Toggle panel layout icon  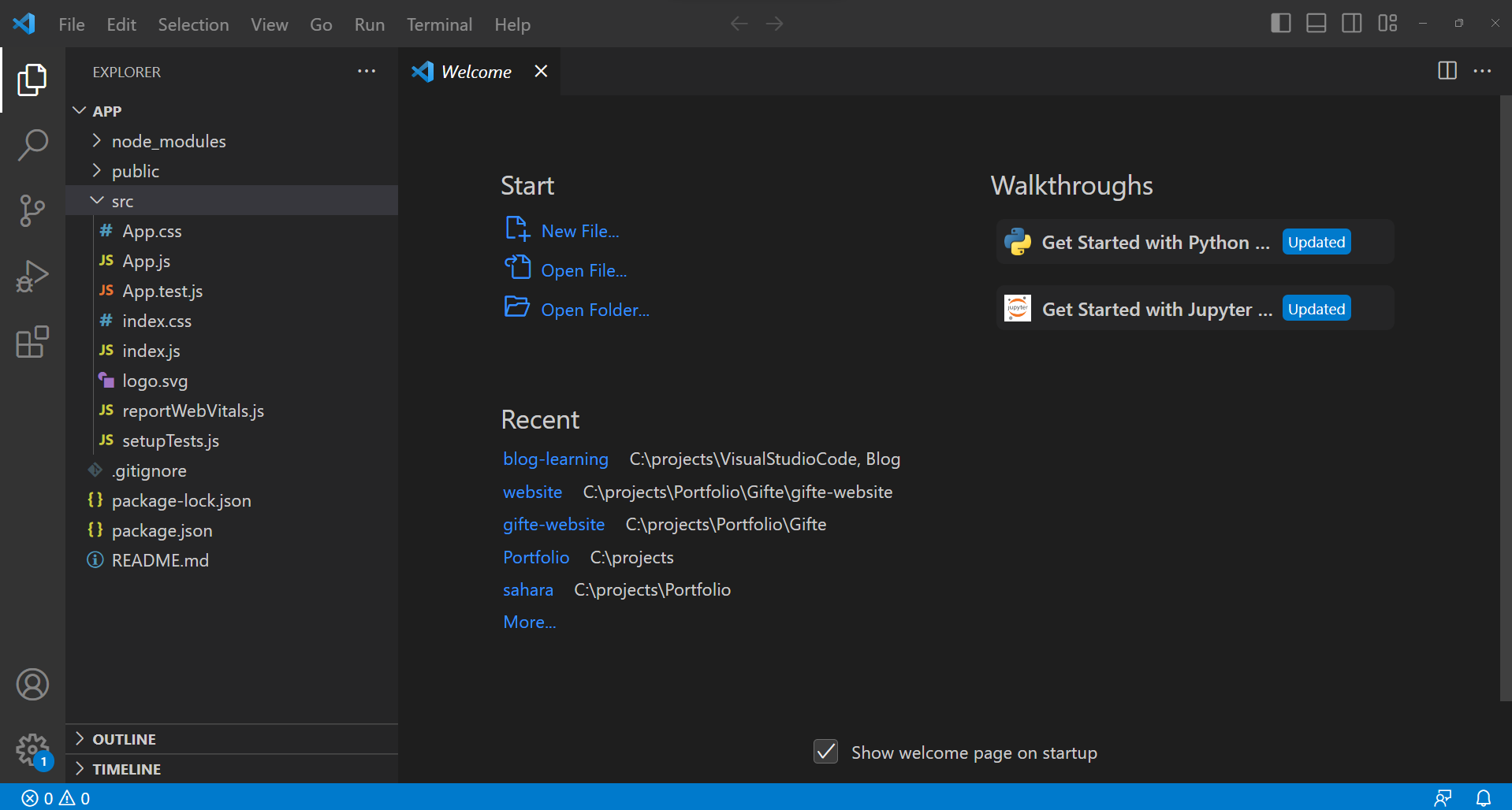(x=1316, y=24)
